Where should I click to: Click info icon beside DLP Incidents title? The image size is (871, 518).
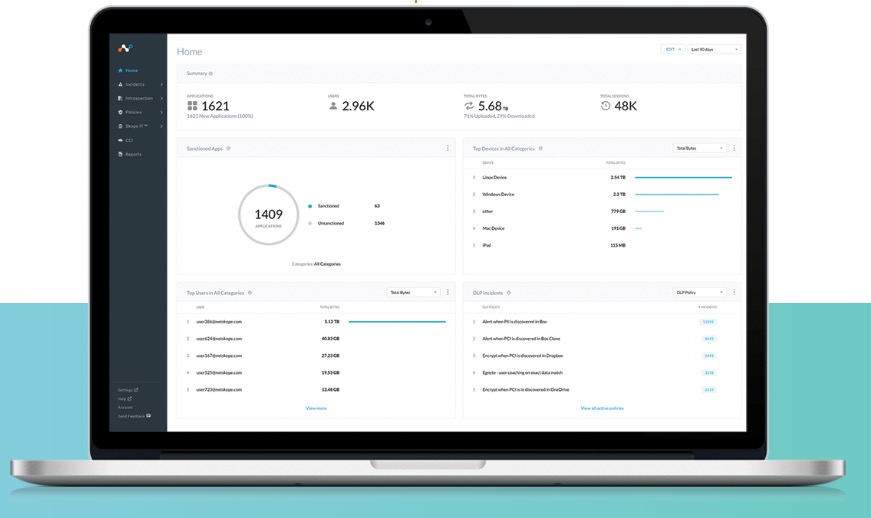click(x=509, y=293)
